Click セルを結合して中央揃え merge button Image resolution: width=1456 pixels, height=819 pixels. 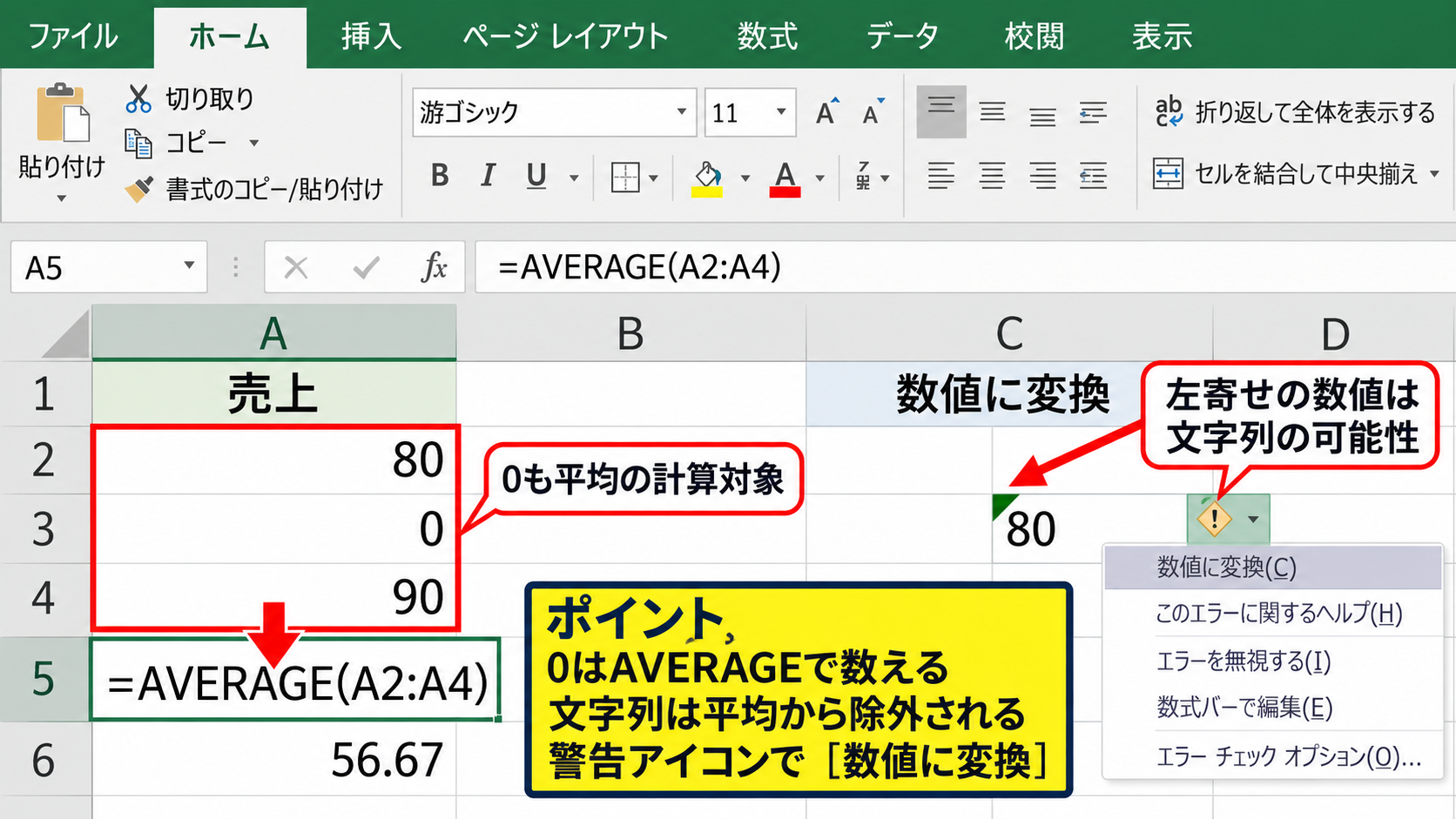click(x=1286, y=174)
